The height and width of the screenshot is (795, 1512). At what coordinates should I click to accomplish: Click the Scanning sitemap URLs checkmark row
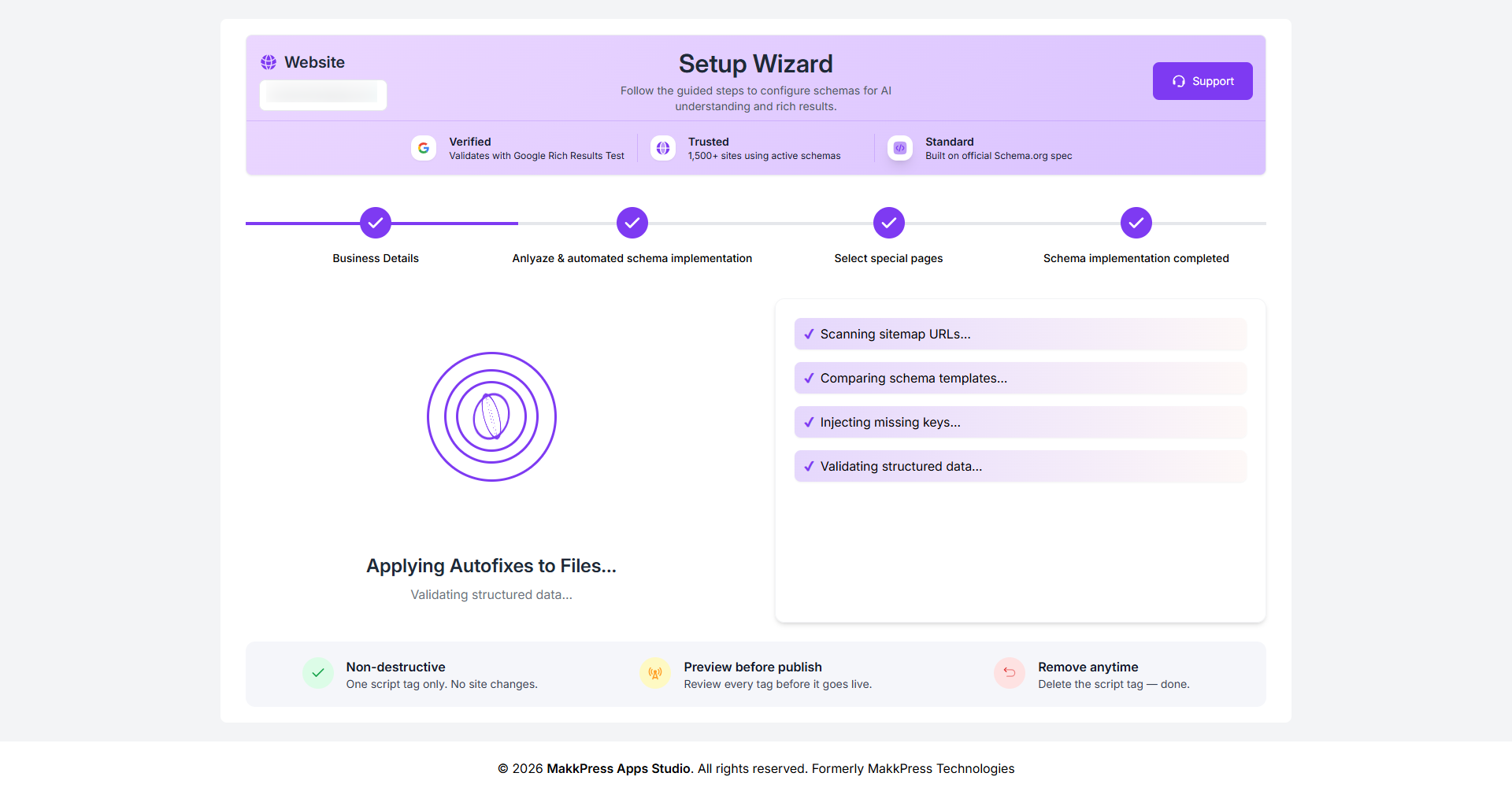pos(1020,335)
